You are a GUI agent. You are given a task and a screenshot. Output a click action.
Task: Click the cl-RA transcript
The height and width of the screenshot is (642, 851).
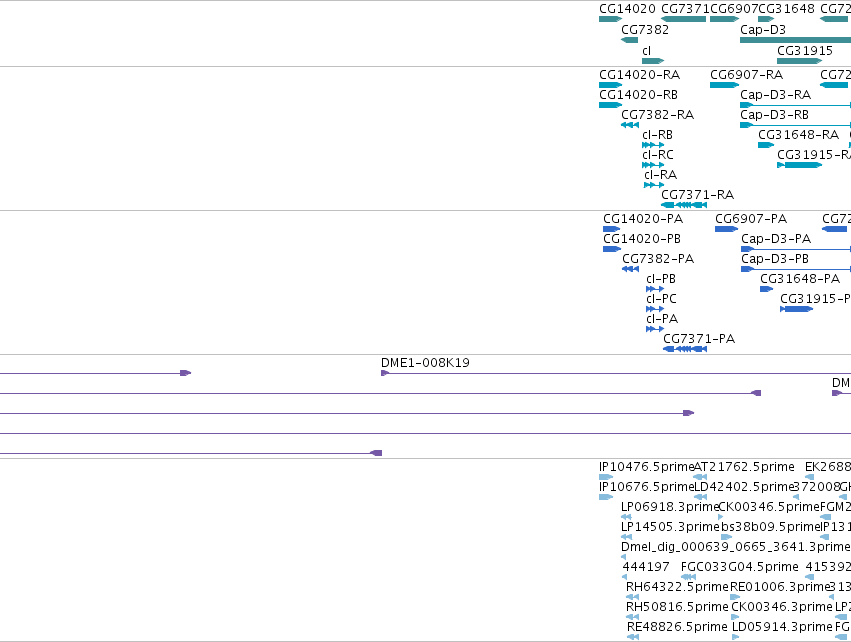[661, 175]
